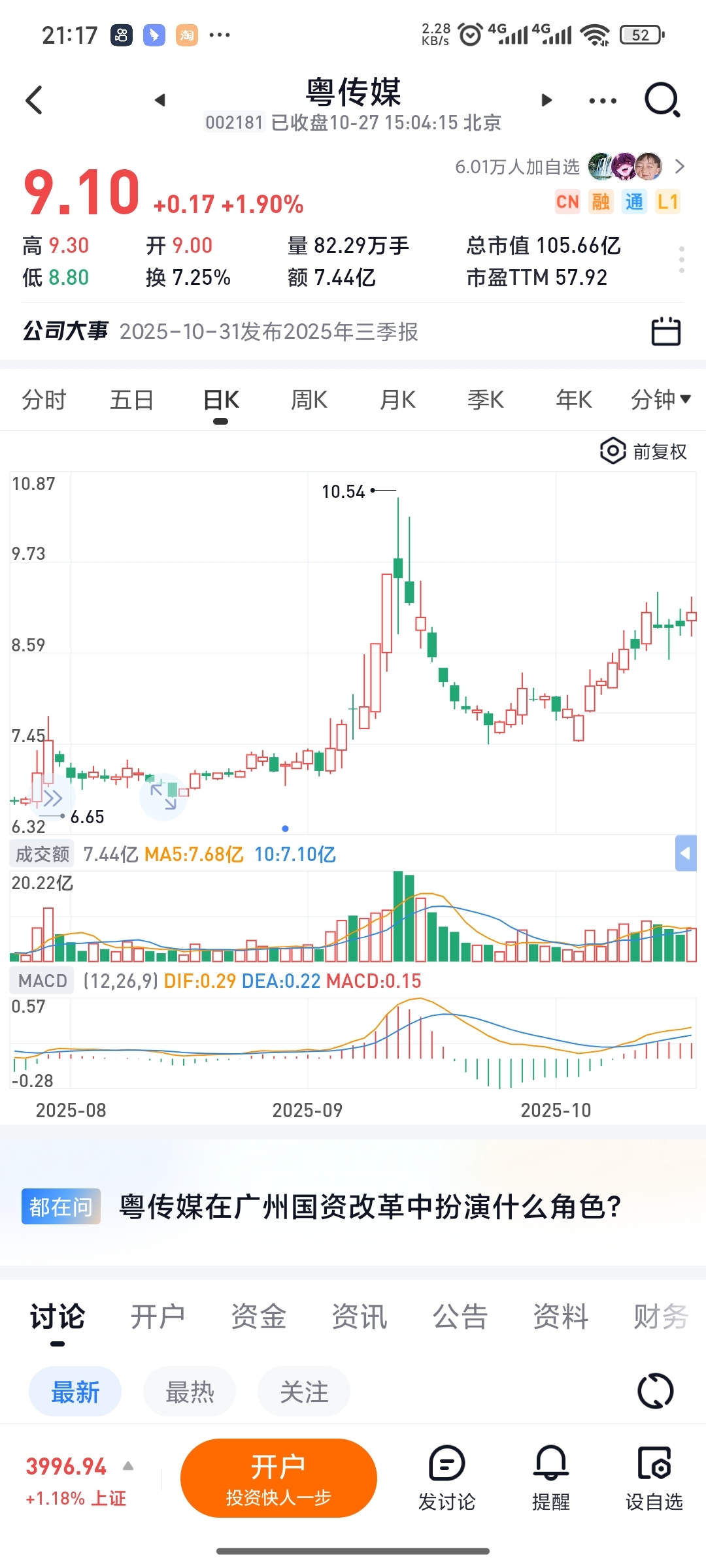Go to previous stock triangle
This screenshot has width=706, height=1568.
click(160, 100)
